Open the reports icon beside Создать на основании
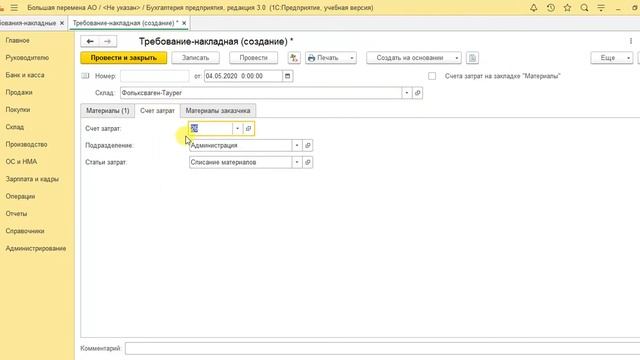 [x=472, y=58]
